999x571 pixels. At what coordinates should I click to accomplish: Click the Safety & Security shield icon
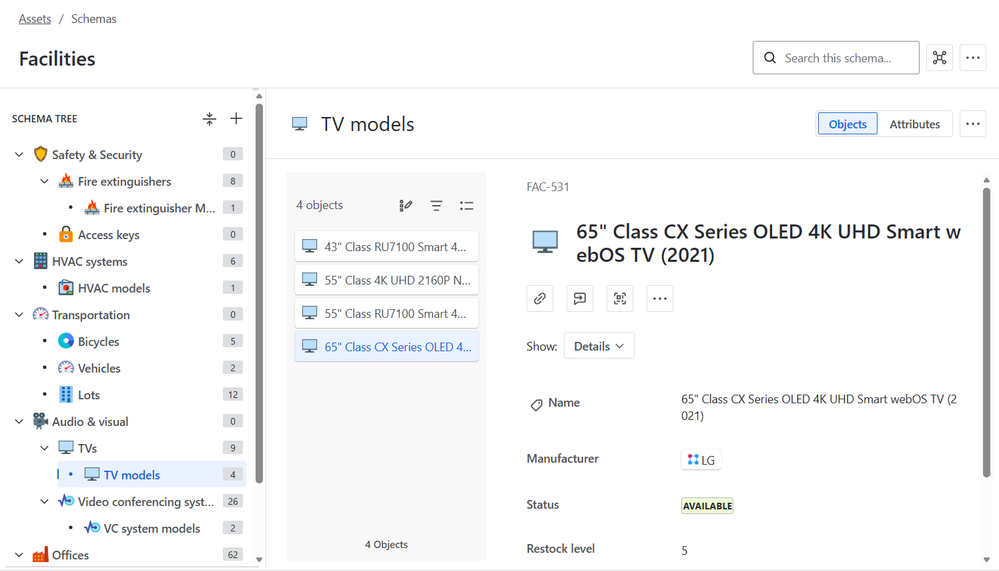(40, 154)
